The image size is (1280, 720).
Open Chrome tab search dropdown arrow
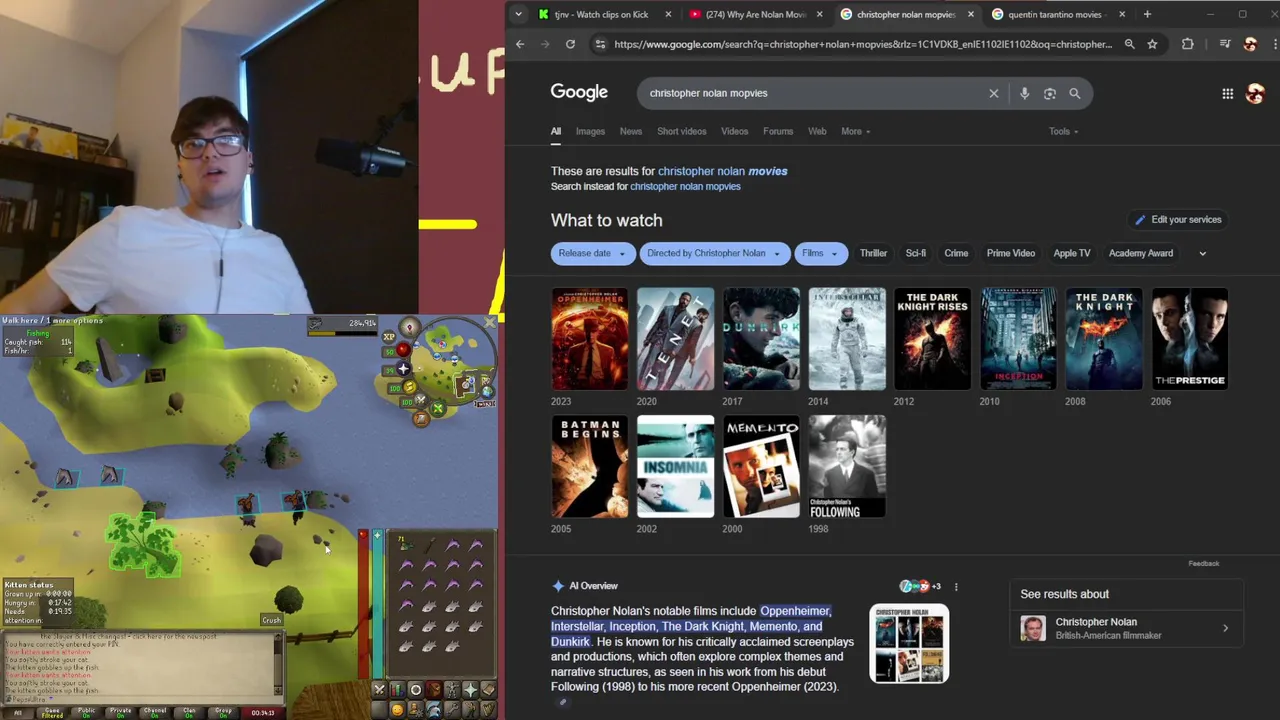coord(518,14)
